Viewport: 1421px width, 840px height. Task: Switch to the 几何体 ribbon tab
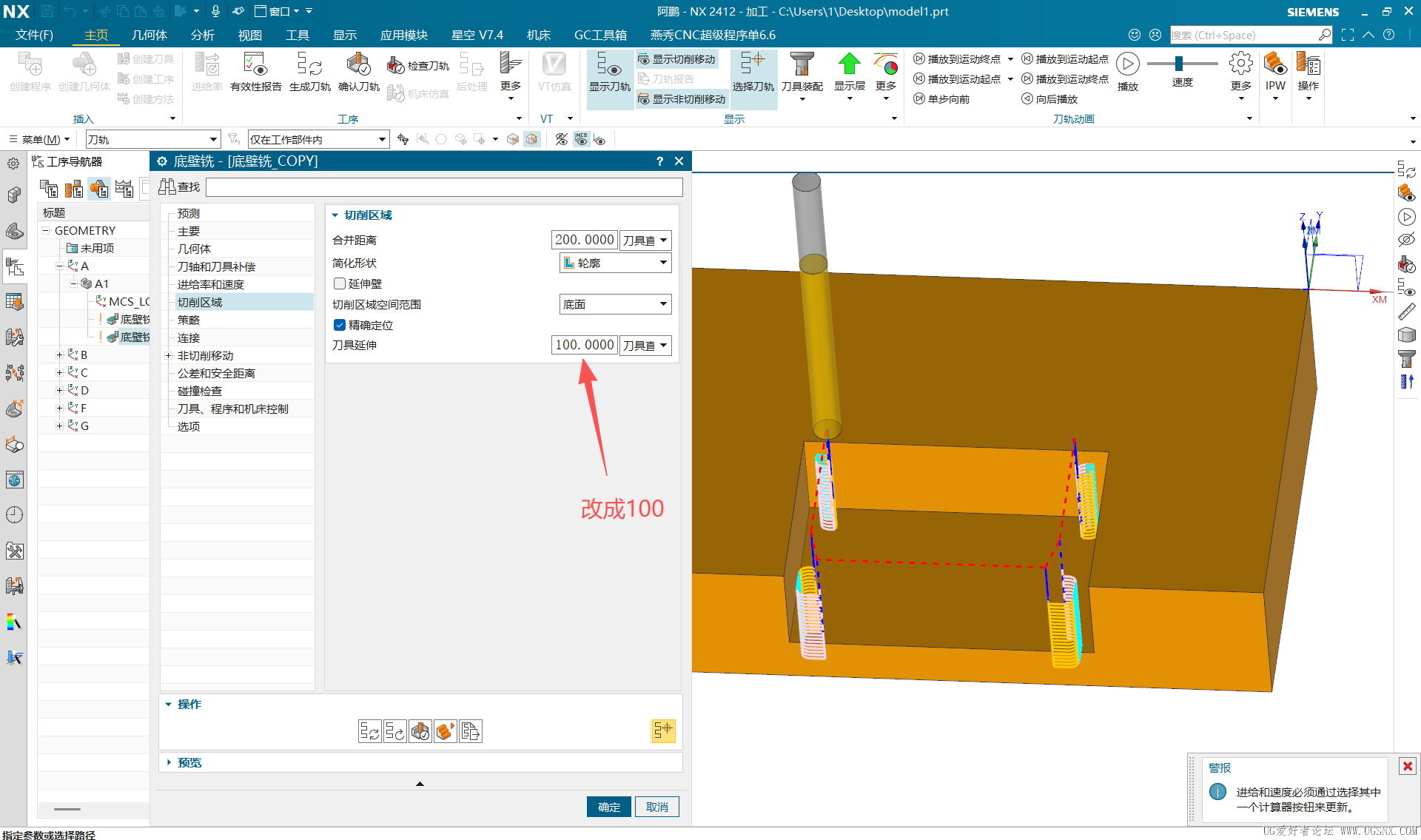pos(150,35)
